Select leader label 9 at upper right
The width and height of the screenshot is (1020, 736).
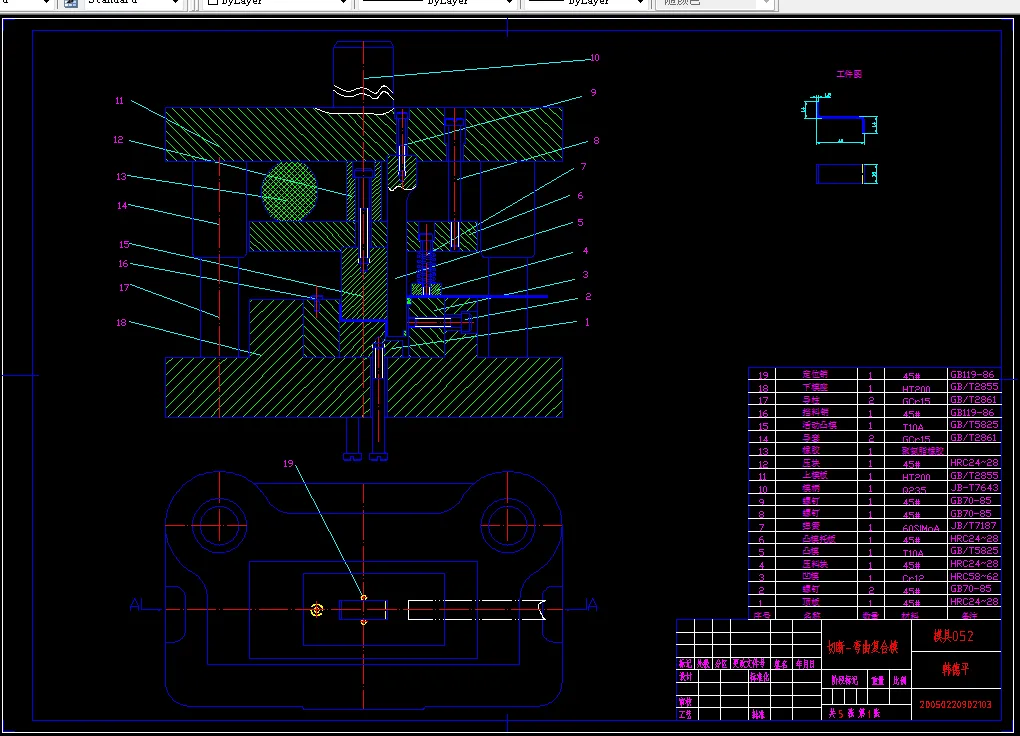point(593,92)
